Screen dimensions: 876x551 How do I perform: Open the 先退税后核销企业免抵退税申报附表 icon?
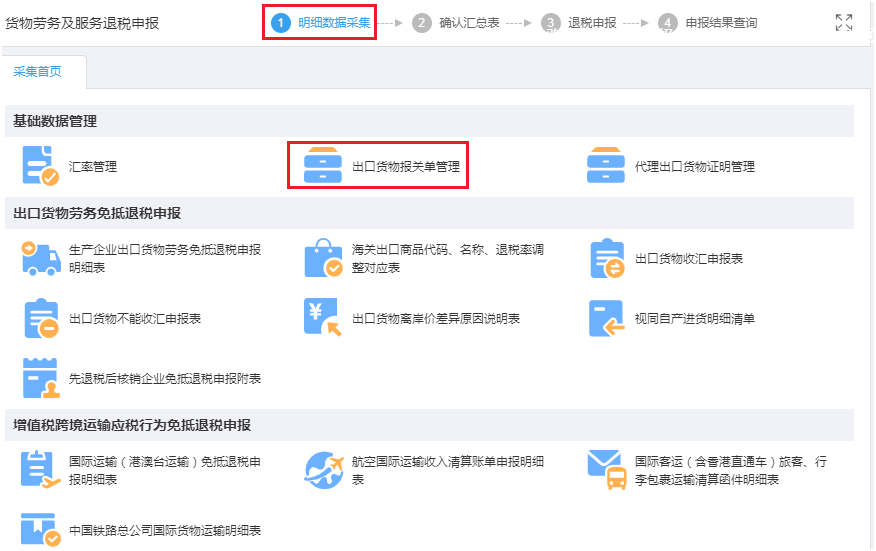click(x=41, y=378)
